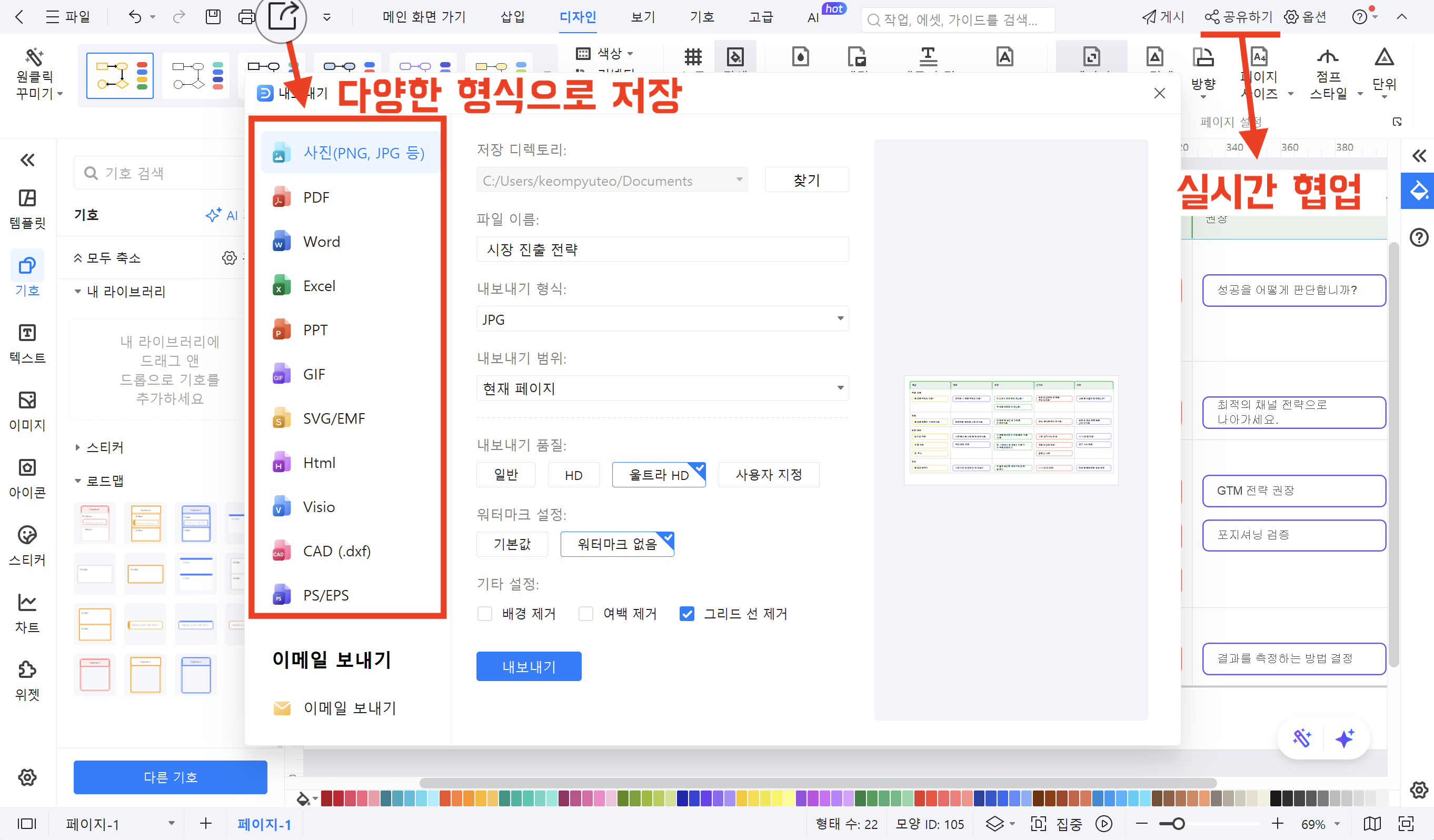The height and width of the screenshot is (840, 1434).
Task: Open the 위젯 sidebar panel
Action: 27,679
